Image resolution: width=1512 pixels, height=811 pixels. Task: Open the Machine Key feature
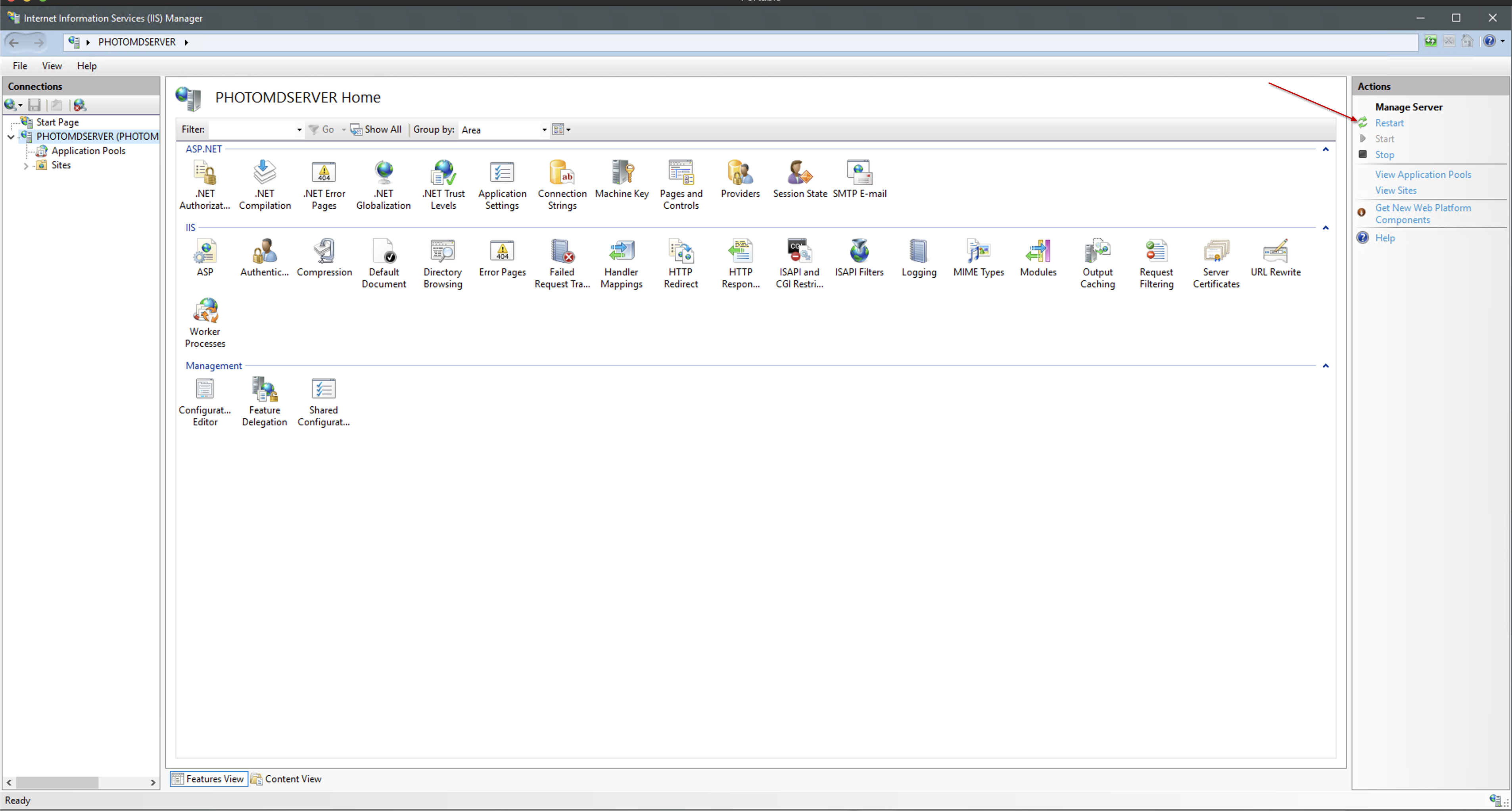pos(622,179)
